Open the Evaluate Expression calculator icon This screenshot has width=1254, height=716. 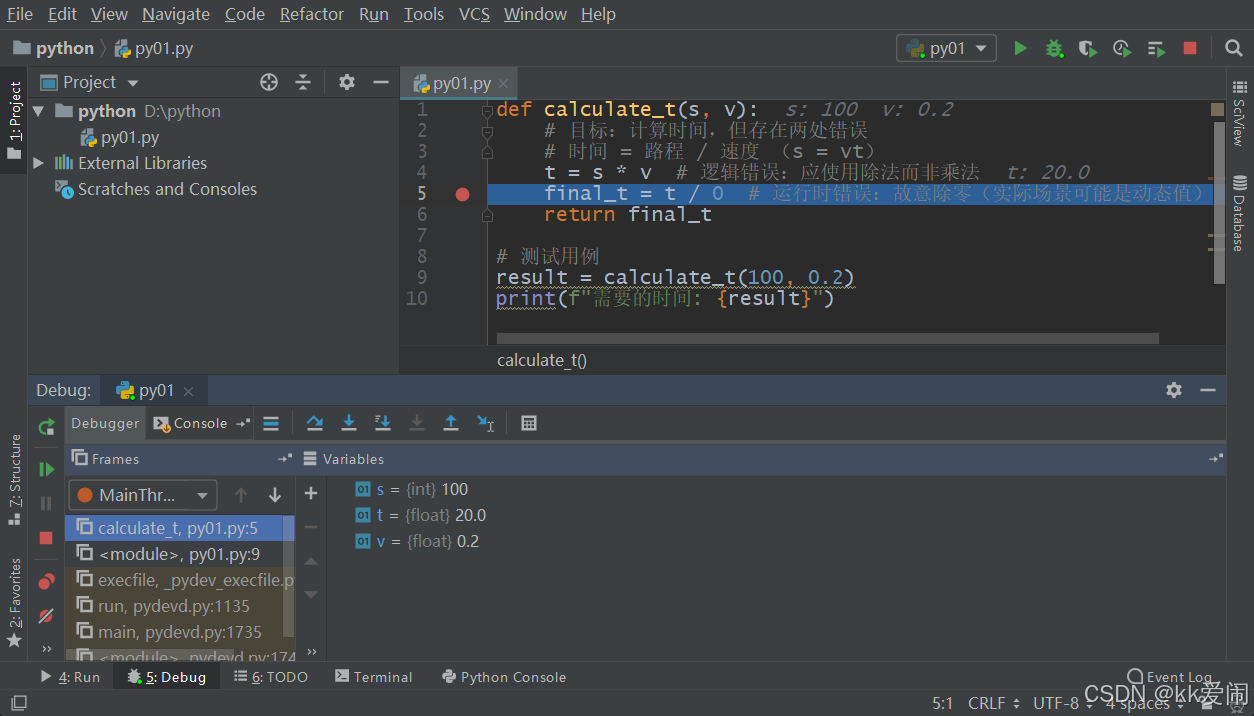(x=528, y=423)
